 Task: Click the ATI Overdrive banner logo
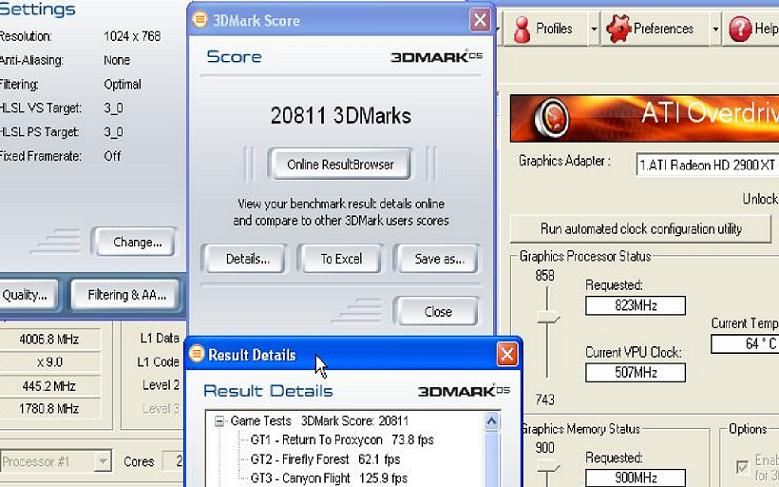[551, 118]
